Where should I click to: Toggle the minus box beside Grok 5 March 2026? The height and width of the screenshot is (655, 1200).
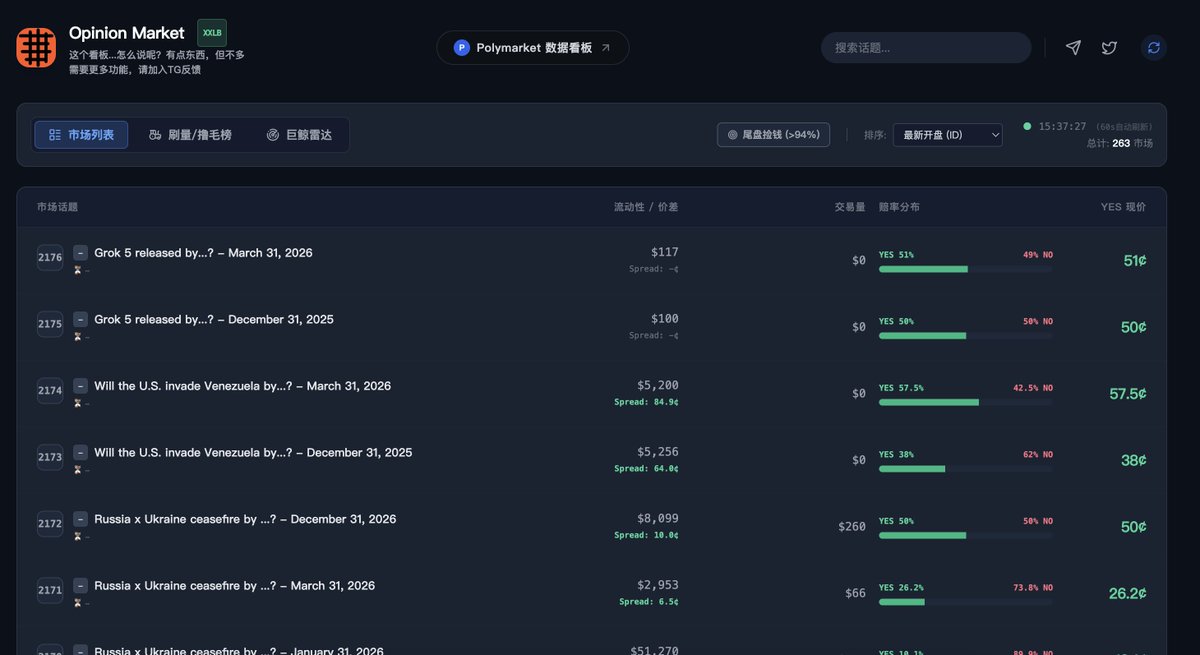point(81,253)
